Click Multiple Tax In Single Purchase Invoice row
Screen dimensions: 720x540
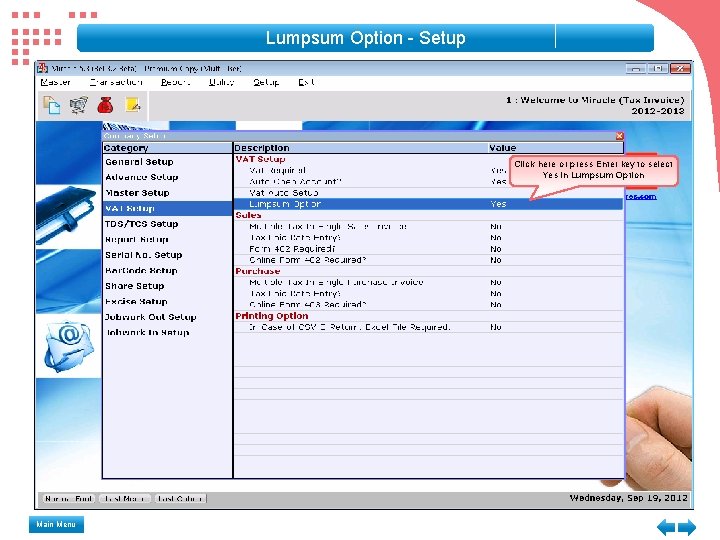coord(428,282)
